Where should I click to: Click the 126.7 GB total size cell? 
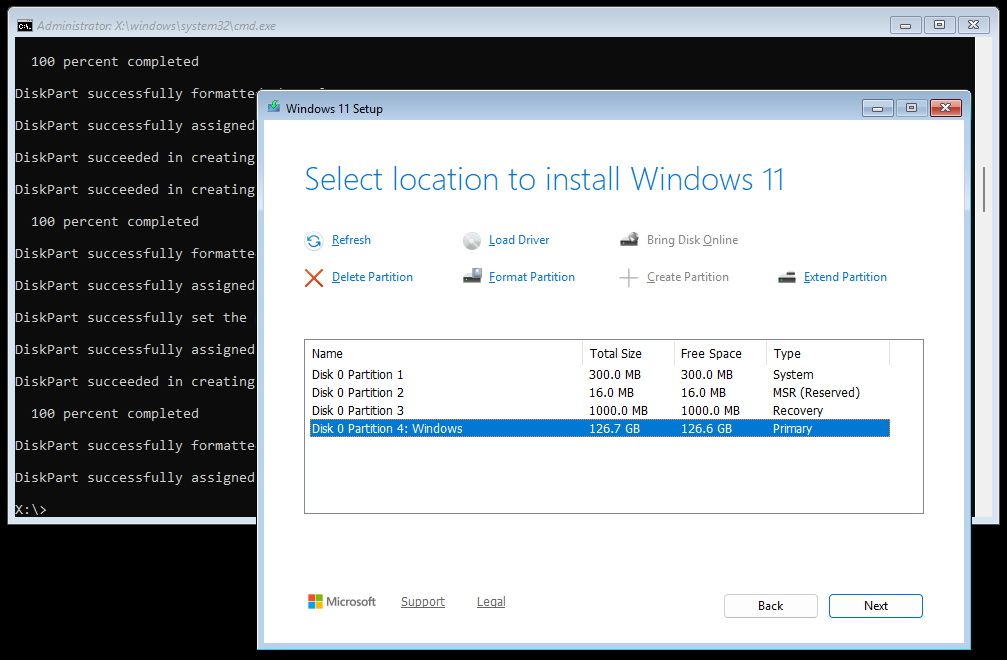(x=615, y=429)
